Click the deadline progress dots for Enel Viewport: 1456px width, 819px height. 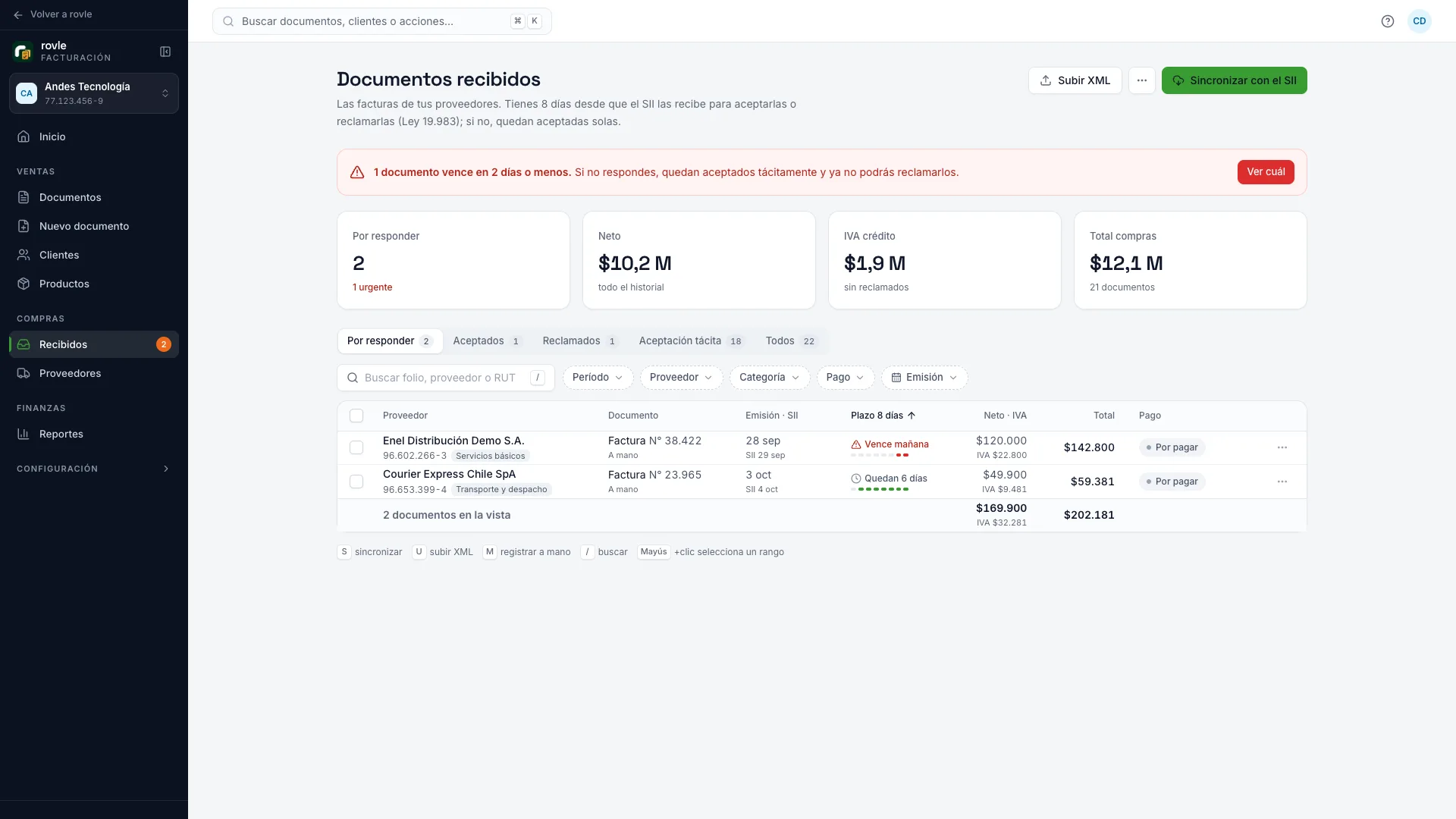pos(880,455)
